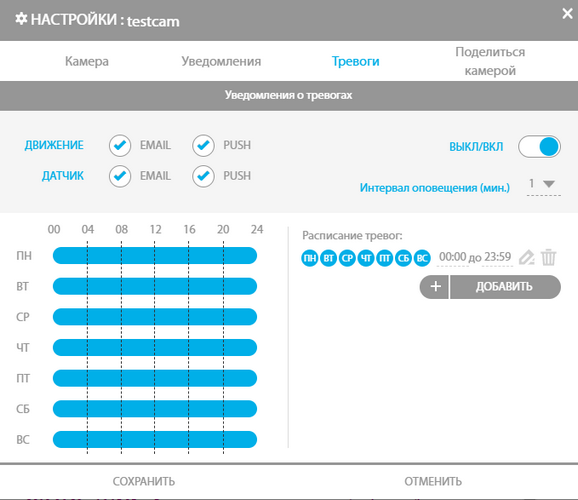Click the ВС timeline bar
This screenshot has height=500, width=578.
[x=155, y=439]
